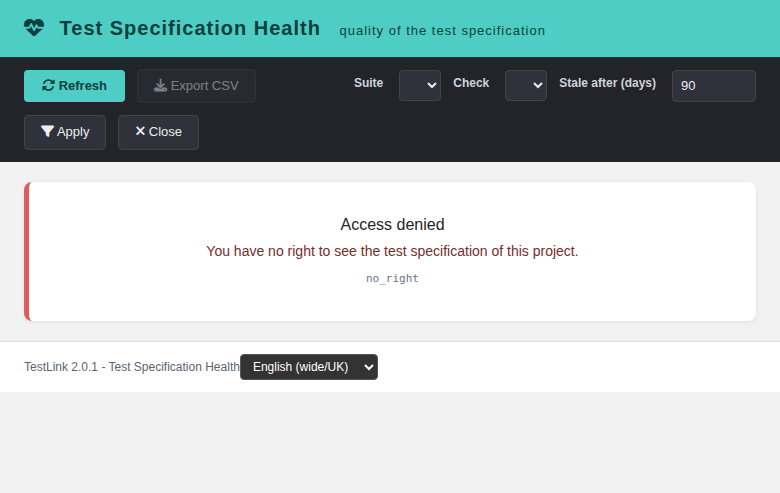Click the TestLink 2.0.1 footer text
This screenshot has height=493, width=780.
point(132,367)
